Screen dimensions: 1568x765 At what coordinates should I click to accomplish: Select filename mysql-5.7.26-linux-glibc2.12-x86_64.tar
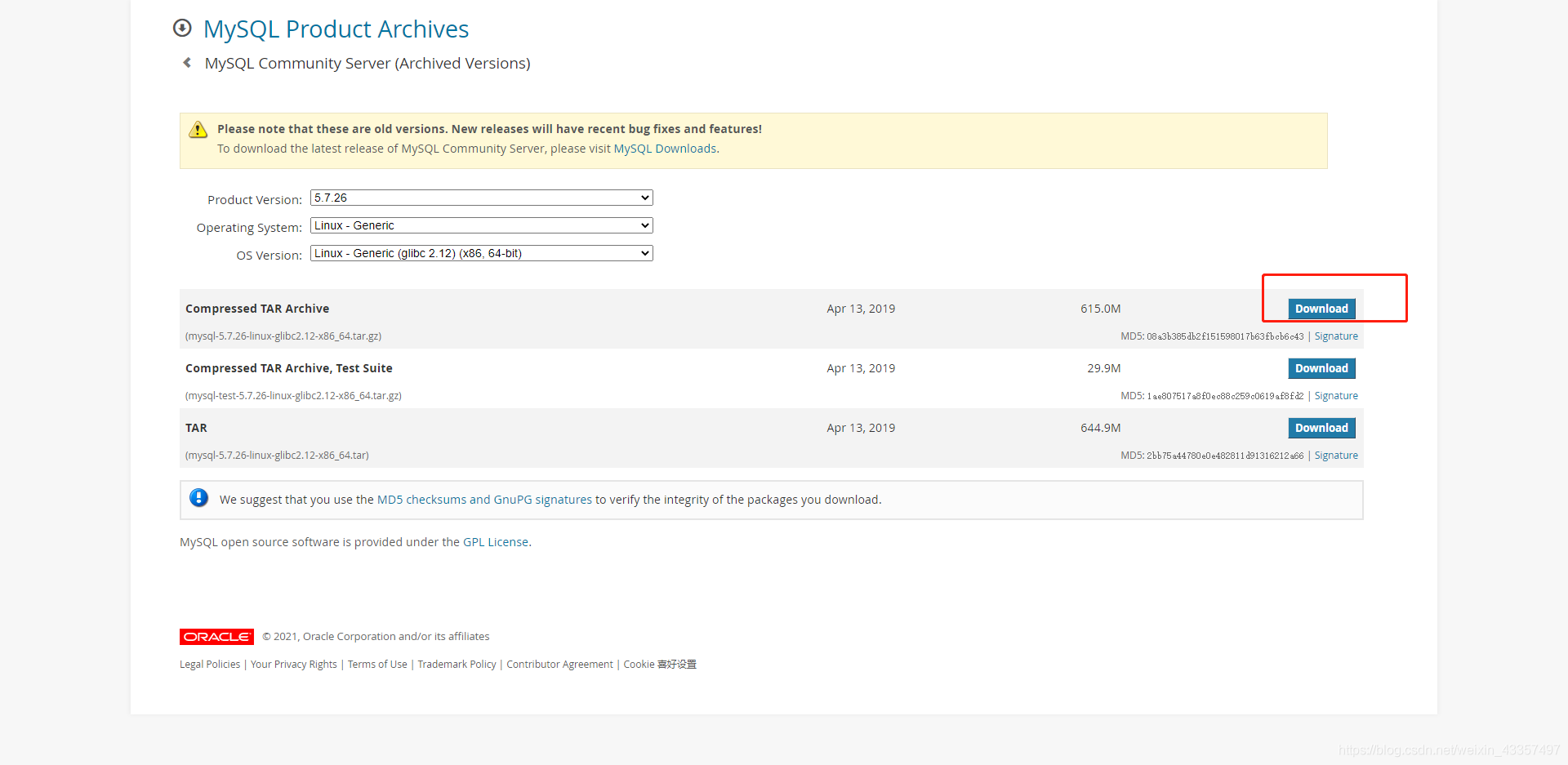[x=277, y=456]
